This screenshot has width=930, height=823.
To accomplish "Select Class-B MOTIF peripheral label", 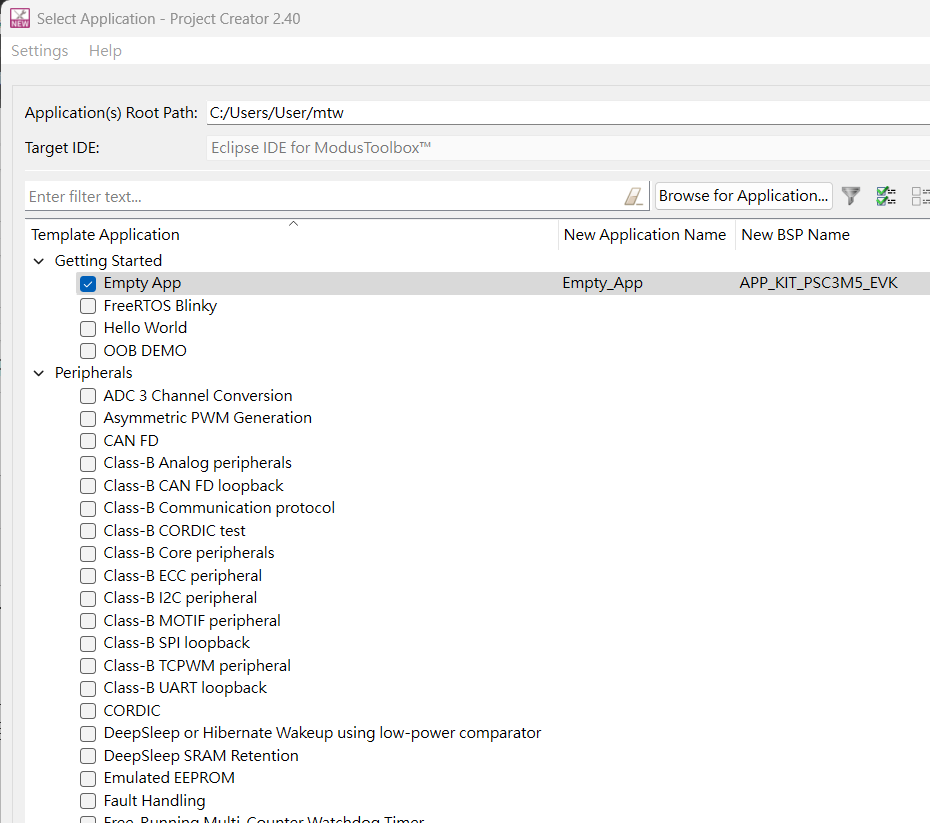I will pyautogui.click(x=192, y=621).
